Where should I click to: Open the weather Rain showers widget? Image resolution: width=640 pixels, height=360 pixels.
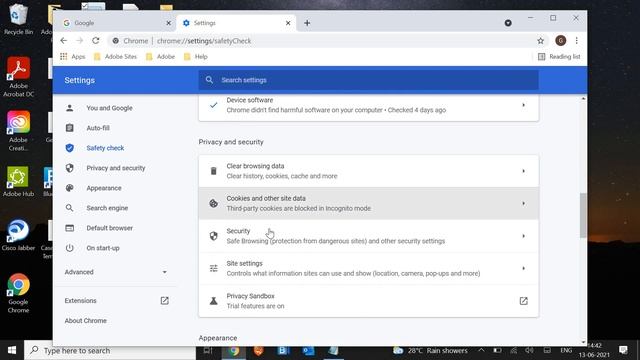431,350
